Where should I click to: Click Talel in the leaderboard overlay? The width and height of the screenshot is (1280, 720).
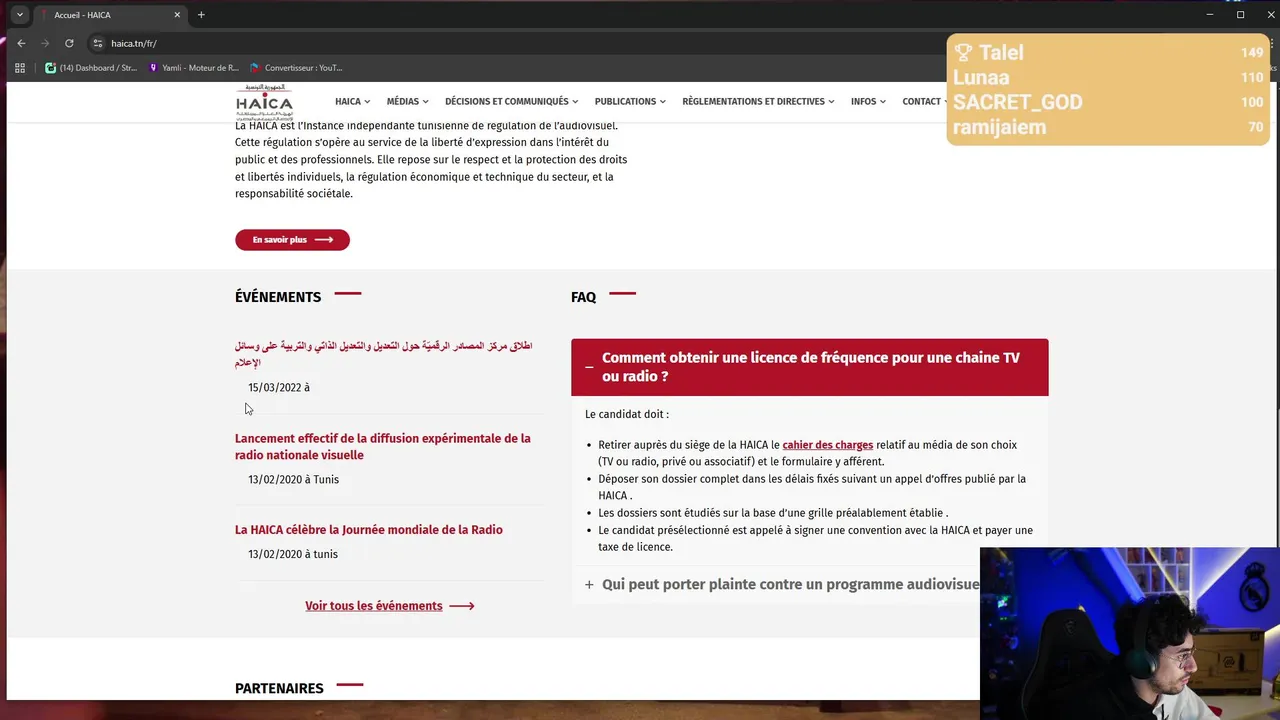coord(1001,53)
